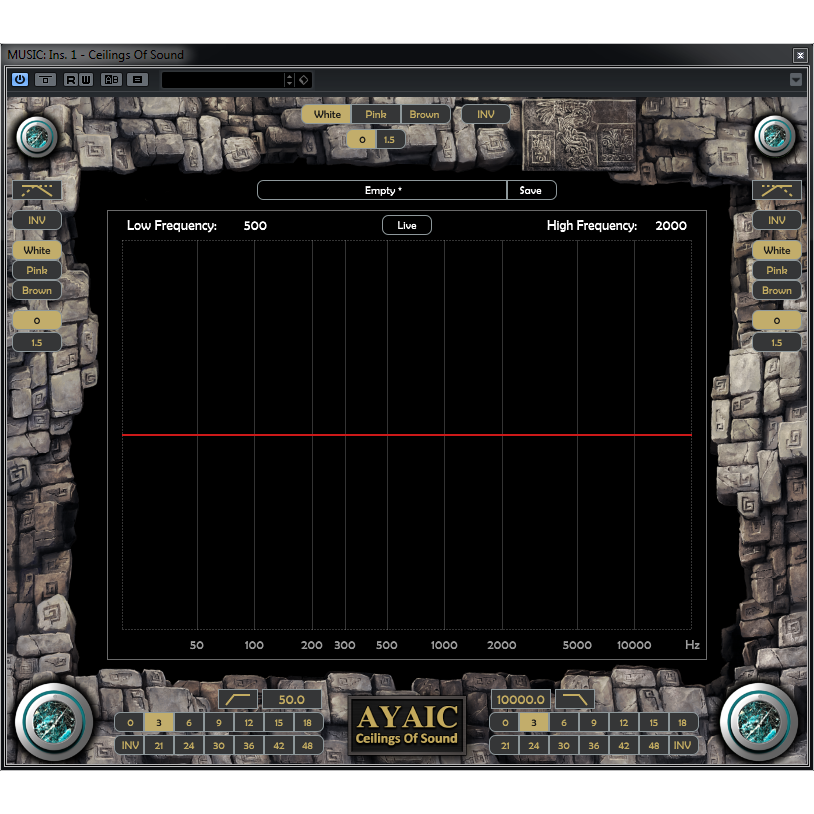Click the preset stepper arrows in the toolbar
Screen dimensions: 814x814
[x=289, y=79]
